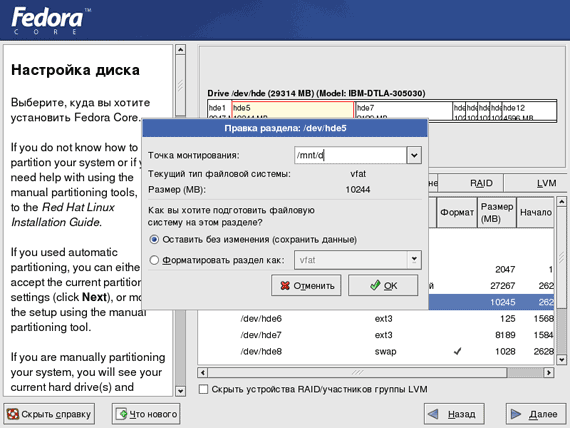570x428 pixels.
Task: Click the document icon on Что нового
Action: click(121, 414)
